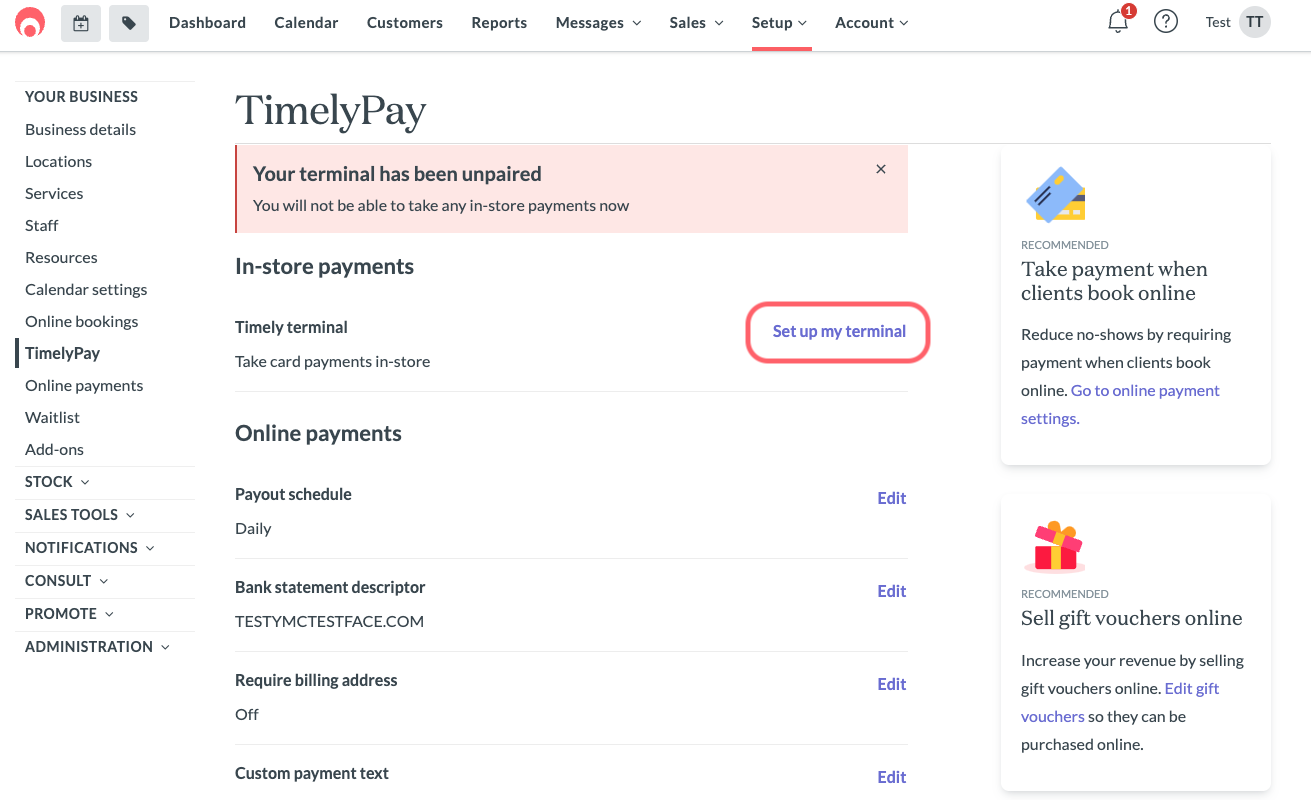Select Staff in sidebar
The width and height of the screenshot is (1311, 800).
(41, 225)
